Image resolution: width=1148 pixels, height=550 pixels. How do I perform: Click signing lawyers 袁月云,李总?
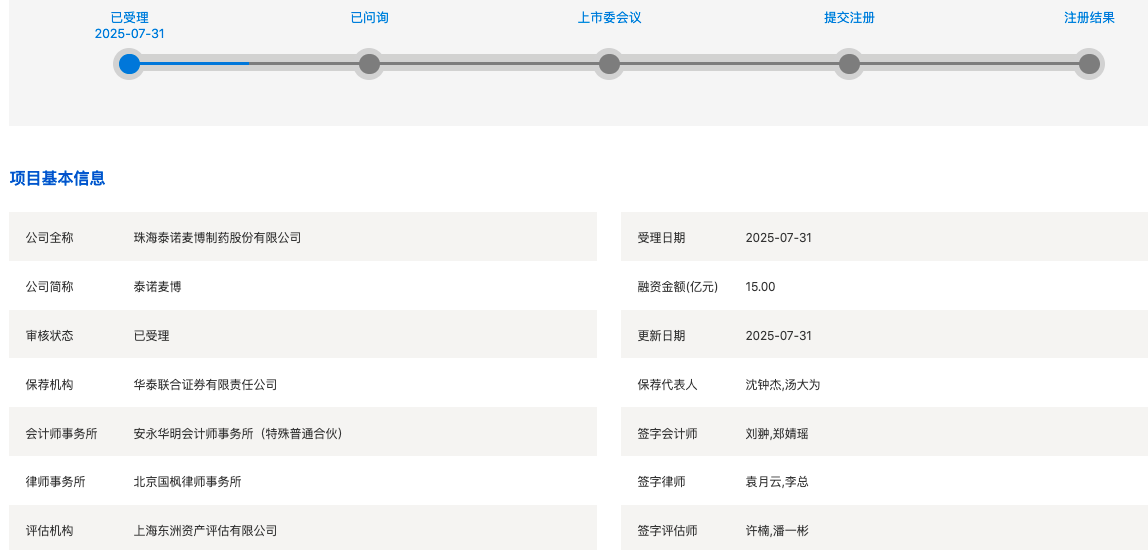(777, 482)
